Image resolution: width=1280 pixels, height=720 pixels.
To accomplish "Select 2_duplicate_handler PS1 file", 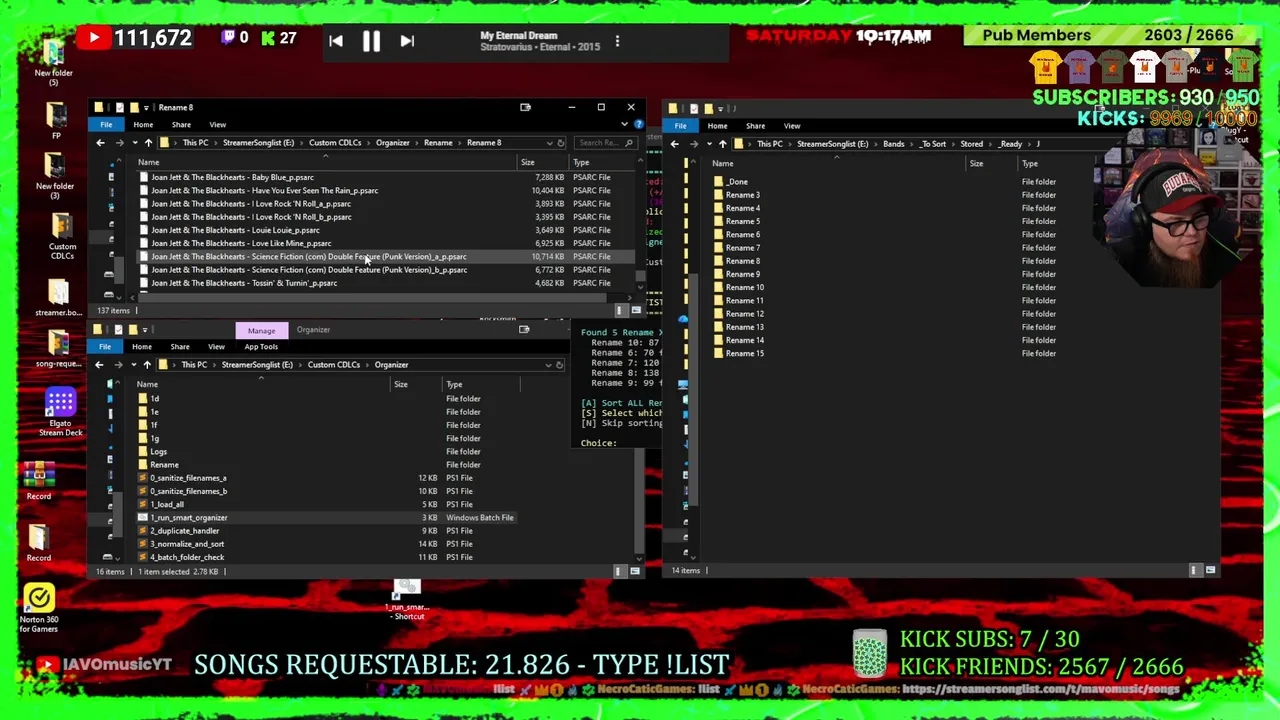I will pos(184,531).
